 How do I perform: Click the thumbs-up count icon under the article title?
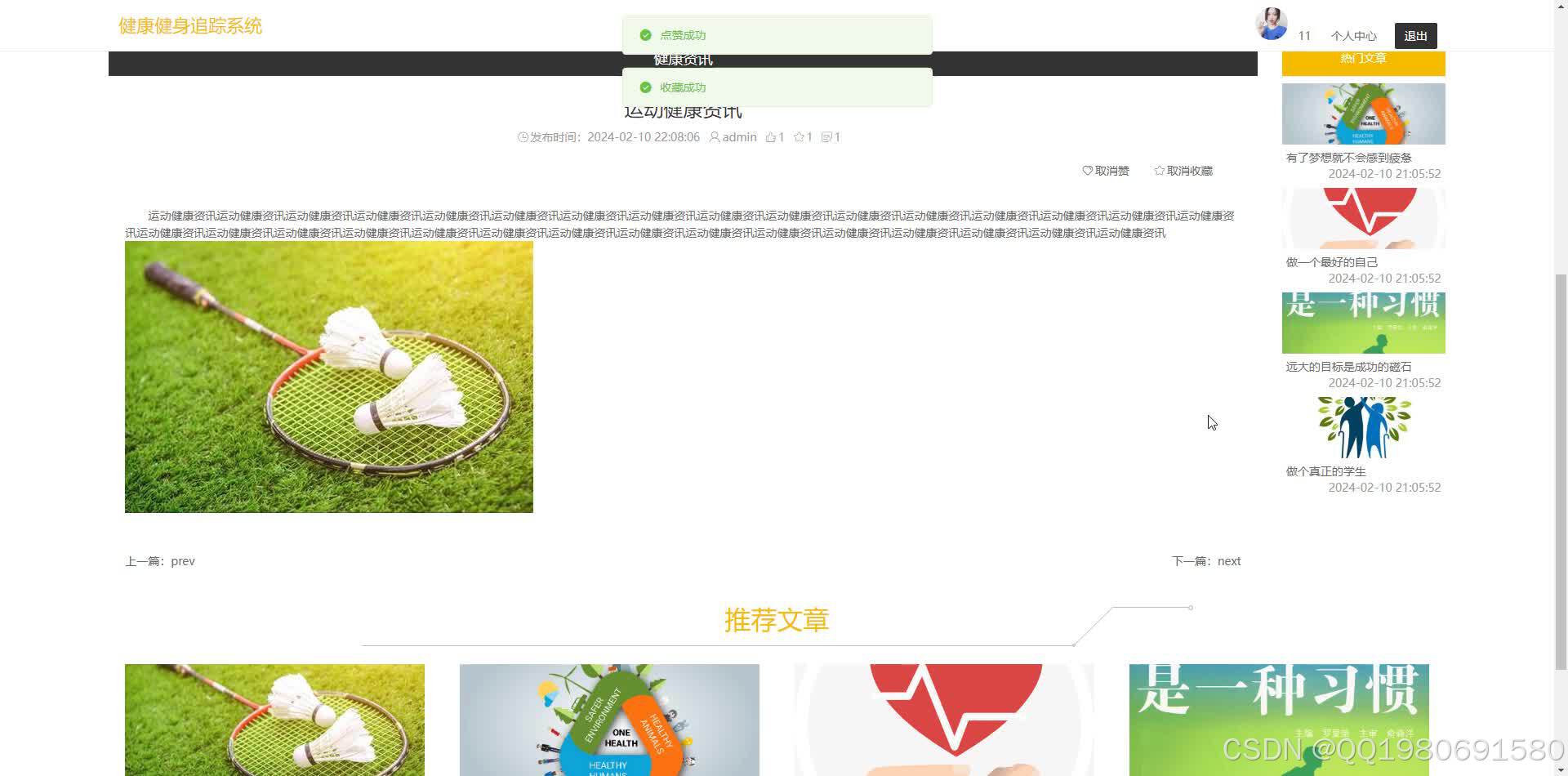[x=773, y=136]
